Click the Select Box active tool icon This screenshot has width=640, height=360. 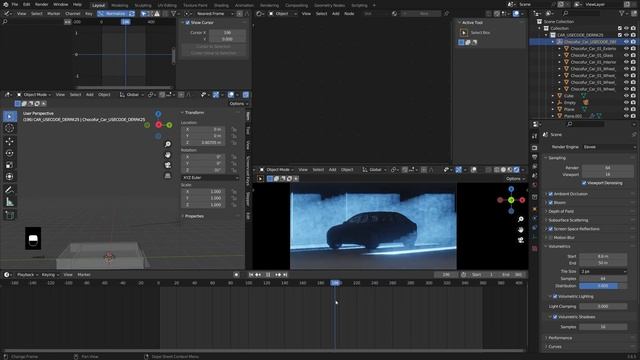tap(464, 33)
